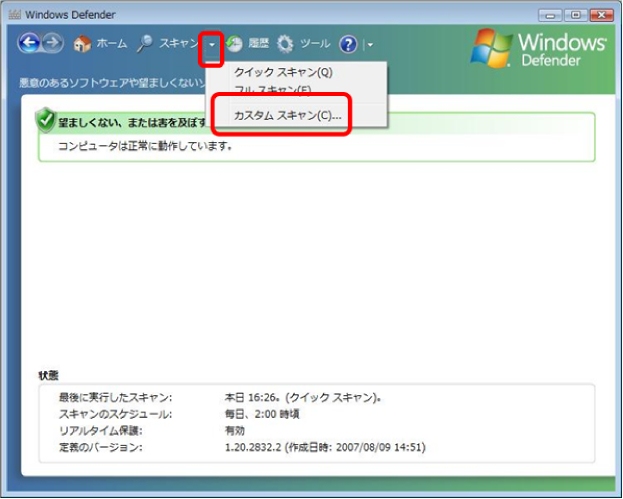Click the Scan magnifying glass icon
Screen dimensions: 623x499
click(x=145, y=44)
